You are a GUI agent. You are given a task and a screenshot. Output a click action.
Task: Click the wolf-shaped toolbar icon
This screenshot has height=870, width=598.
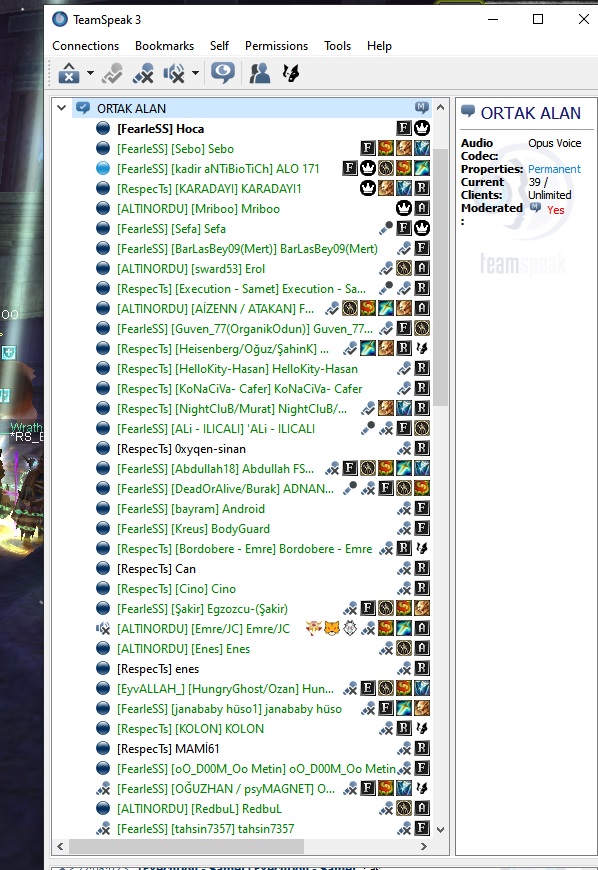pyautogui.click(x=291, y=73)
